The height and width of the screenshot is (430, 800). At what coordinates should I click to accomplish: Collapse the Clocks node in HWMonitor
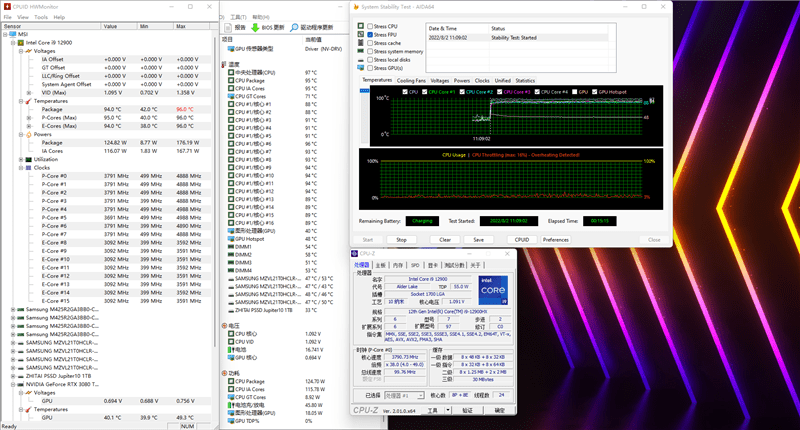pos(21,168)
